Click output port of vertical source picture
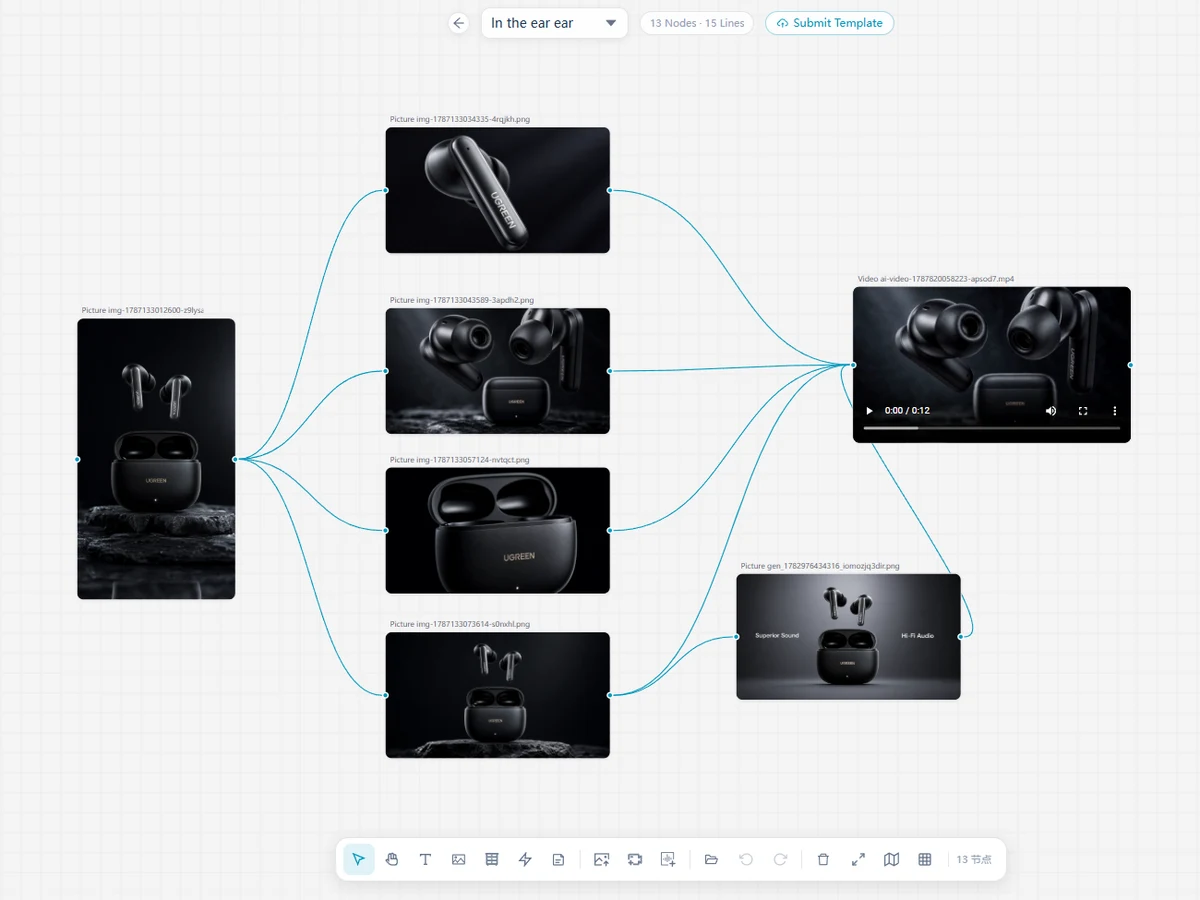 235,459
